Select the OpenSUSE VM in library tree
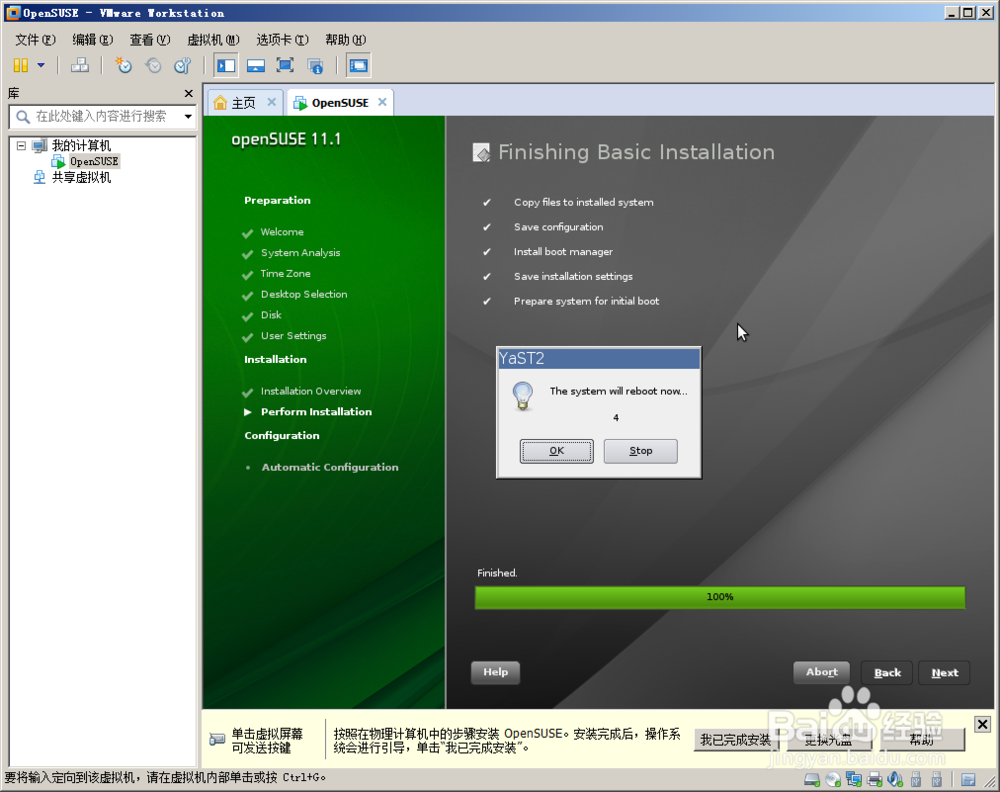The height and width of the screenshot is (792, 1000). [x=94, y=161]
